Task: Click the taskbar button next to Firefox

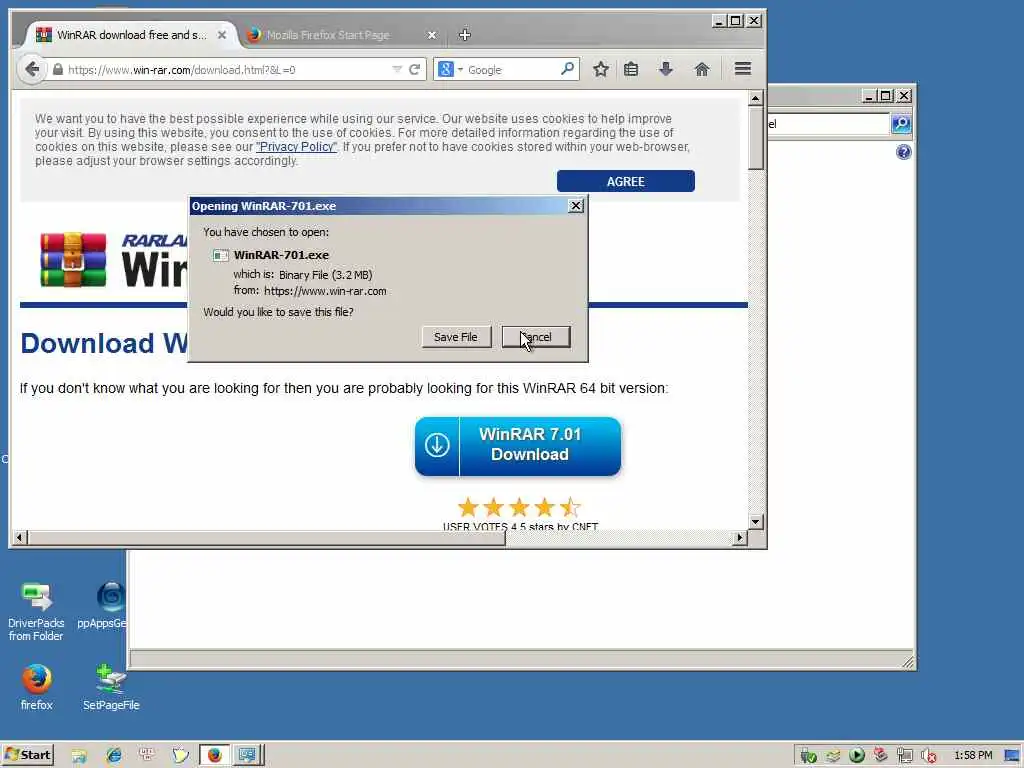Action: click(x=248, y=755)
